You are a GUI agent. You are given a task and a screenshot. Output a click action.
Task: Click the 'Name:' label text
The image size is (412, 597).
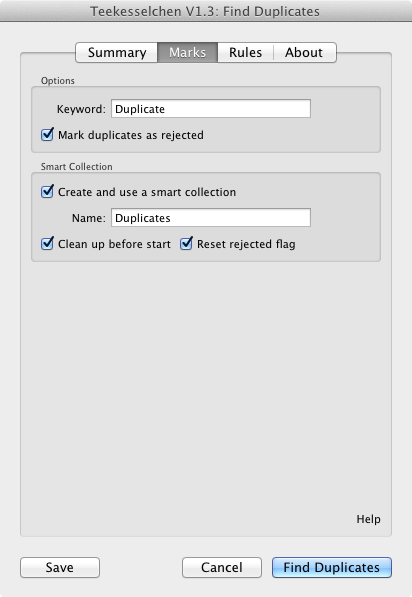(x=89, y=218)
